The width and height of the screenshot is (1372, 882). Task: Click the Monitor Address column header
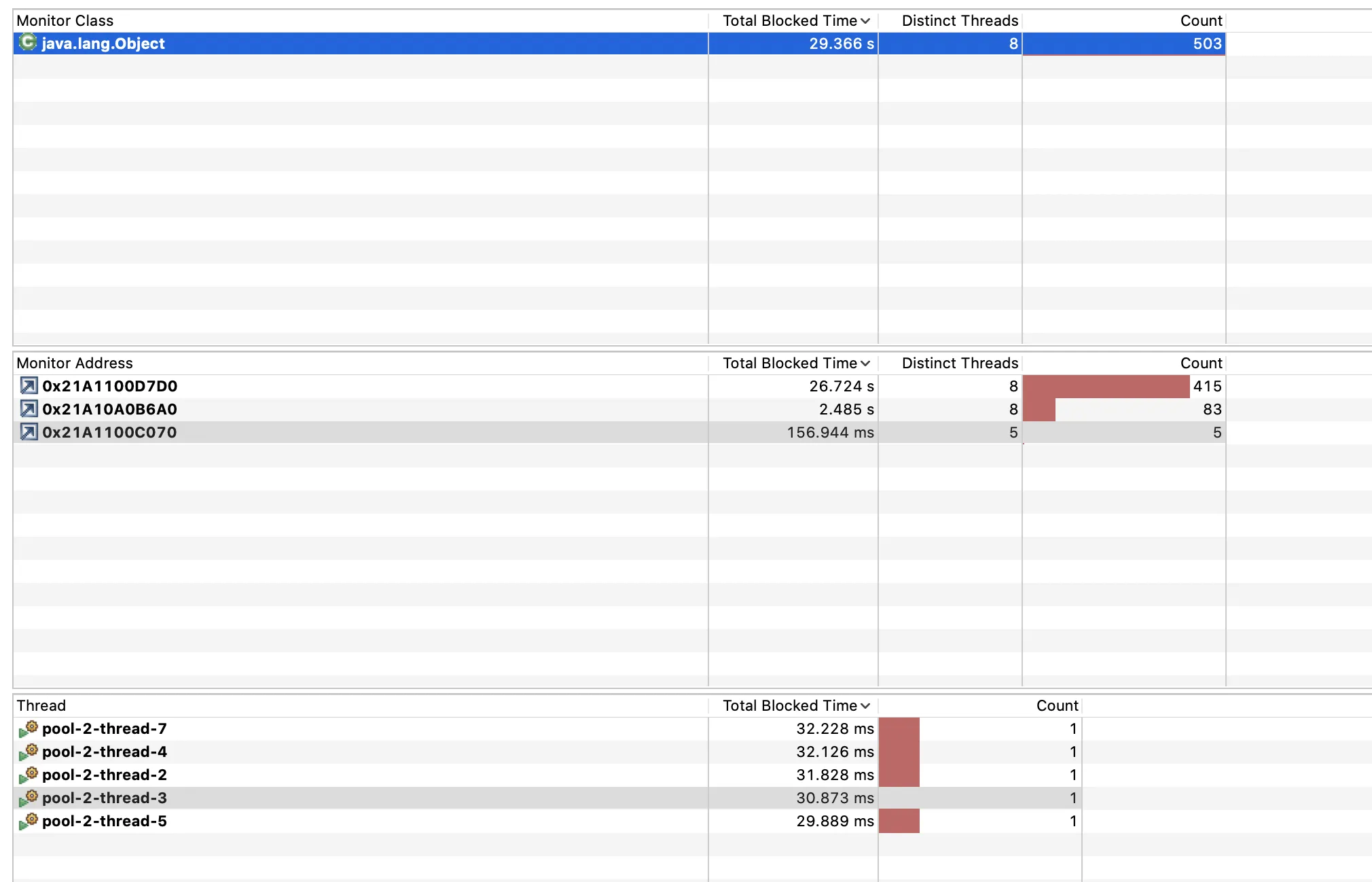[75, 363]
